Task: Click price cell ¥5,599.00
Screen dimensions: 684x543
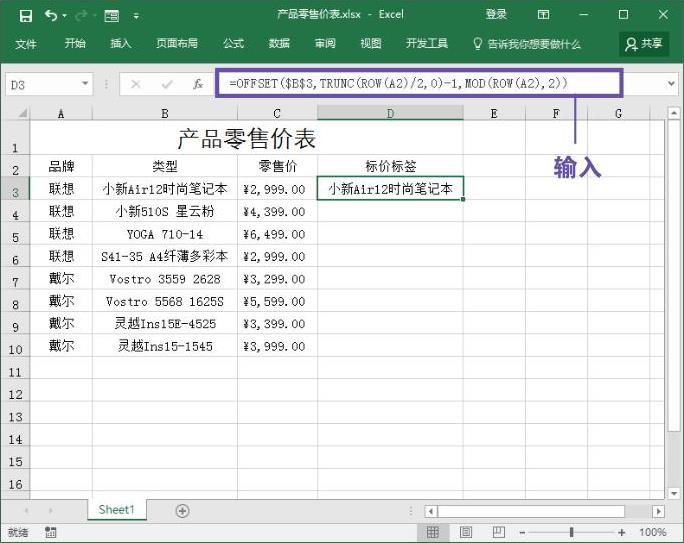Action: 277,301
